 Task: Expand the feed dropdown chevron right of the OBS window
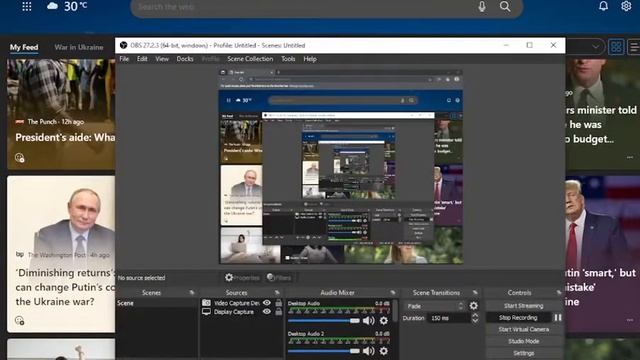coord(596,47)
